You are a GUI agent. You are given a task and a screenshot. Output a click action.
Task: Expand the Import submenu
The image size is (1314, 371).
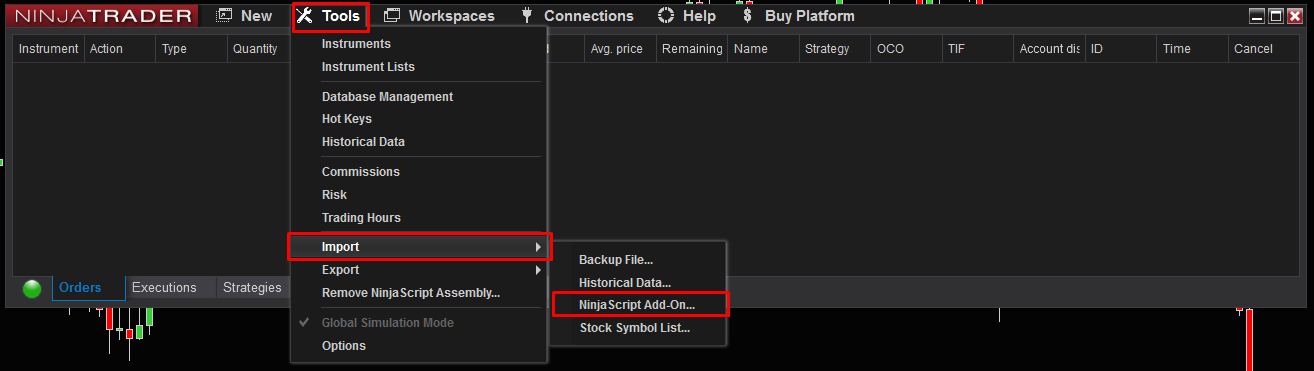[419, 247]
